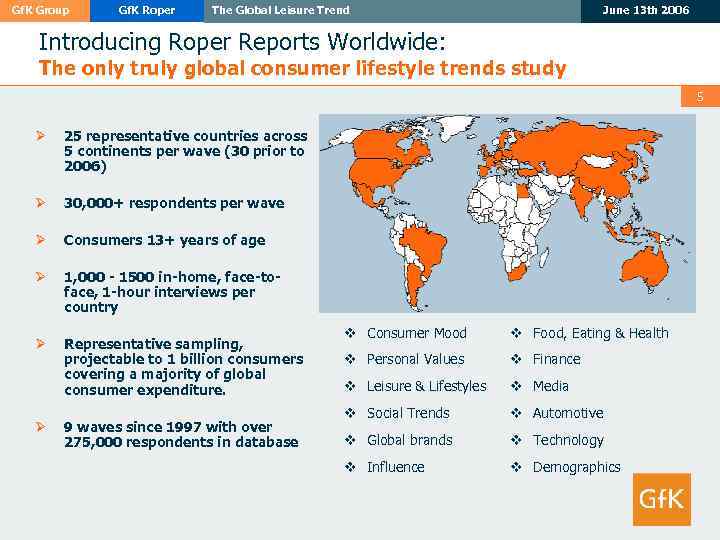This screenshot has height=540, width=720.
Task: Click the arrow bullet beside 1,000 - 1500 in-home
Action: [x=40, y=276]
